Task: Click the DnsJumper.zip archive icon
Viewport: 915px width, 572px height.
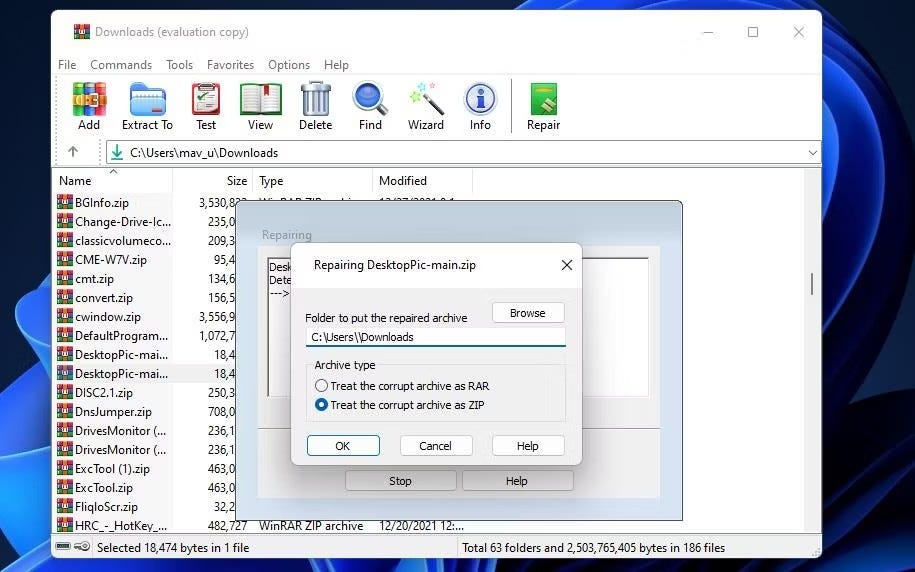Action: [65, 411]
